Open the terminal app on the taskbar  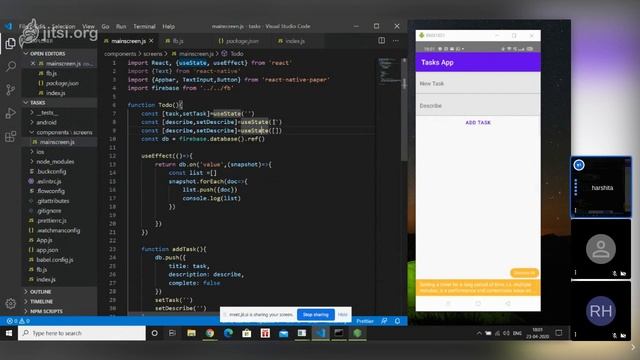[339, 333]
